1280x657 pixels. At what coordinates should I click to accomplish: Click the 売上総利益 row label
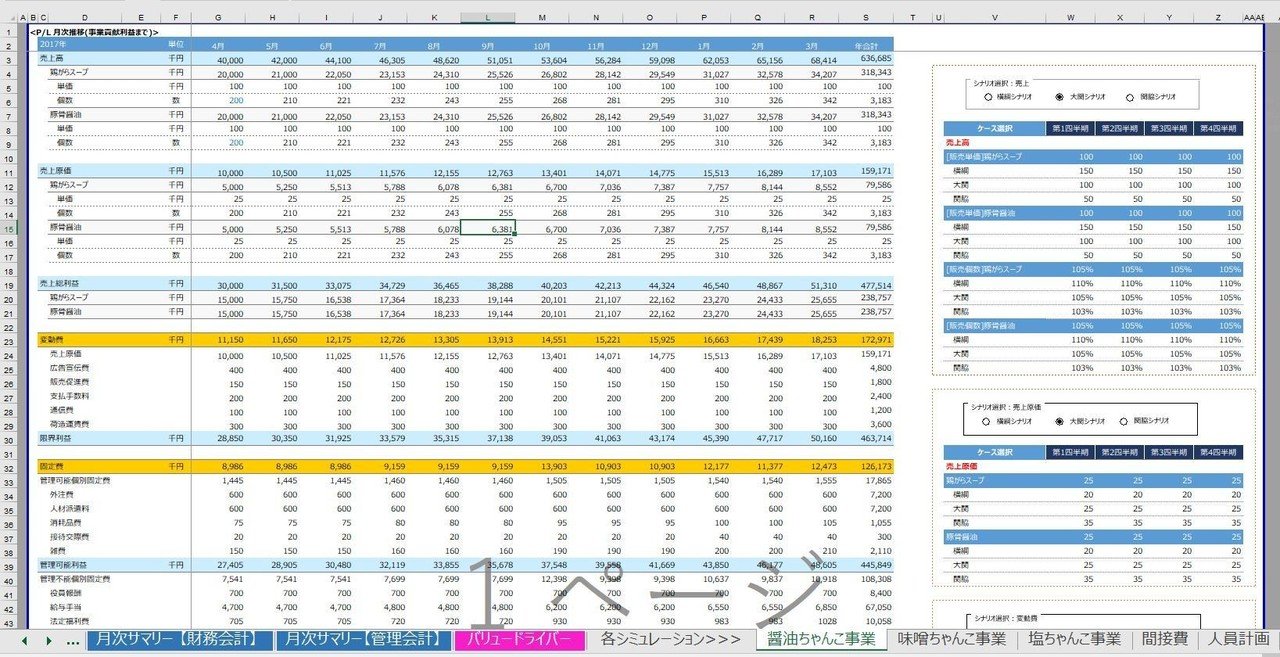pyautogui.click(x=59, y=285)
